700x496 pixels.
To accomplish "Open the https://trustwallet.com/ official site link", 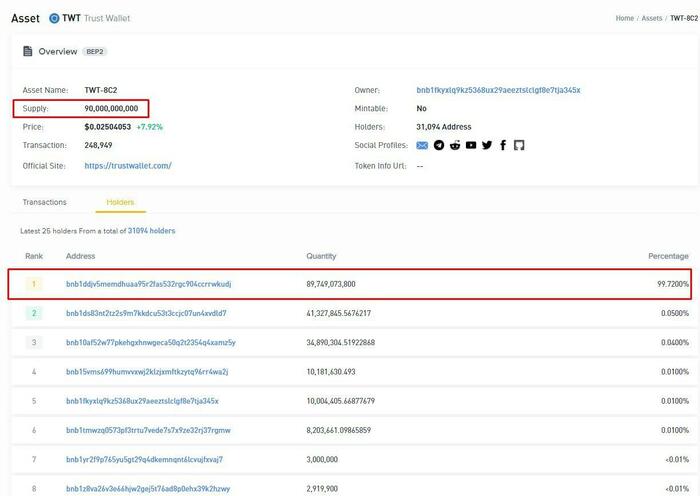I will (128, 166).
